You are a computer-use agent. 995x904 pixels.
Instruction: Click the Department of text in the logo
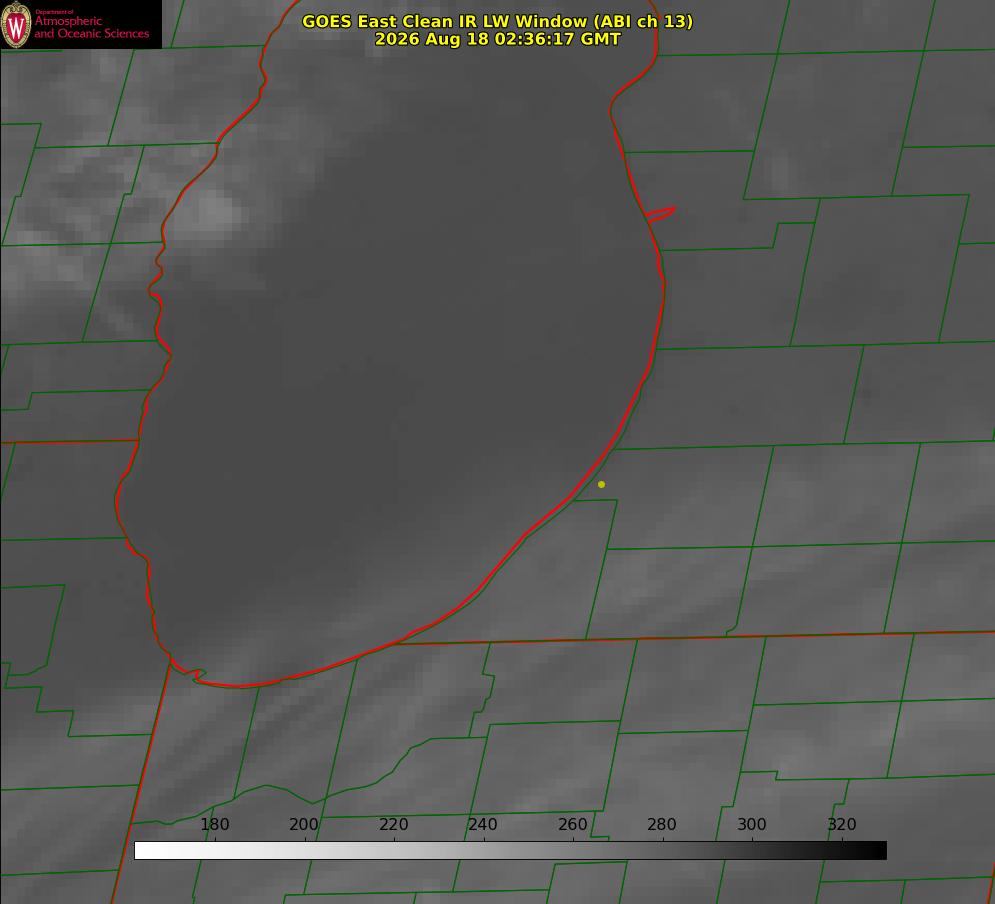click(54, 12)
